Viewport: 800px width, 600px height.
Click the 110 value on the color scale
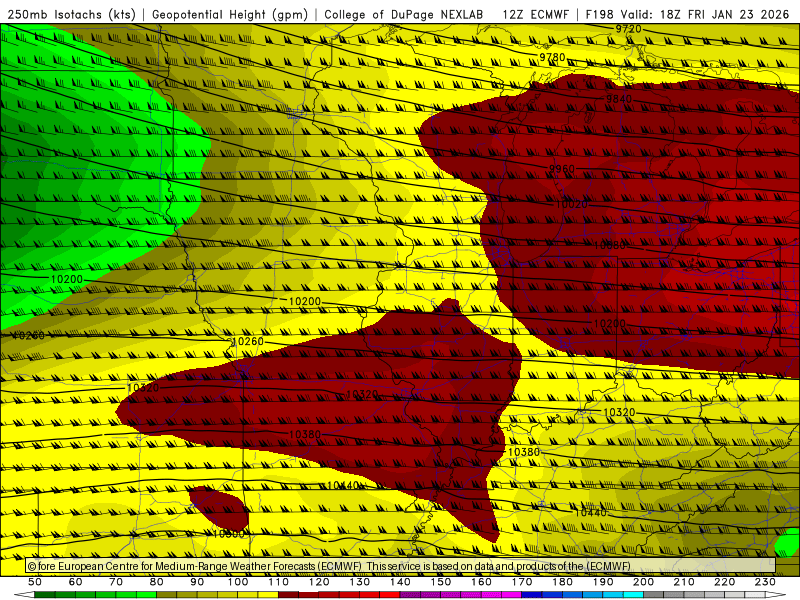tap(278, 582)
